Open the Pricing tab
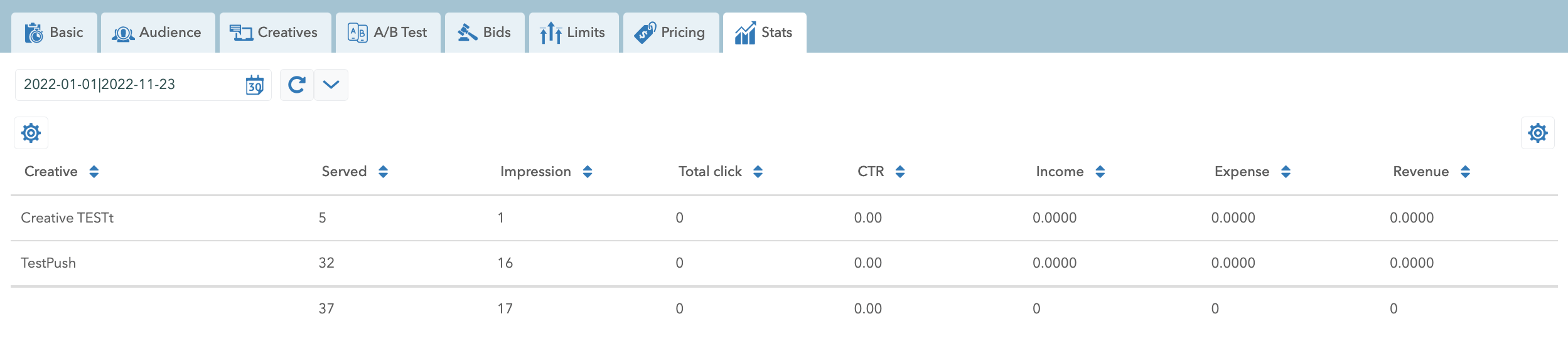Image resolution: width=1568 pixels, height=346 pixels. click(670, 33)
